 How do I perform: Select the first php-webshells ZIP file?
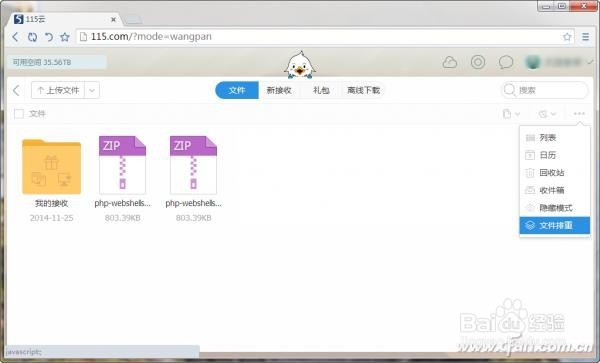(122, 165)
